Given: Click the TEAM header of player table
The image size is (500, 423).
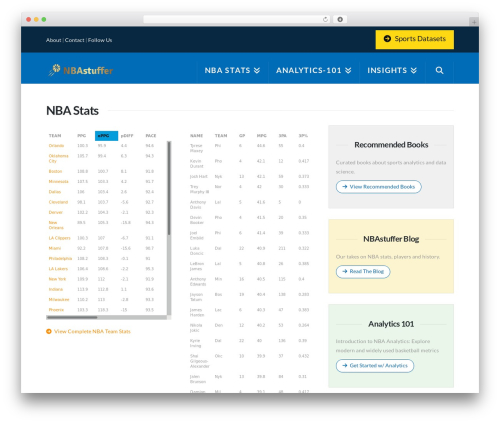Looking at the screenshot, I should point(221,136).
